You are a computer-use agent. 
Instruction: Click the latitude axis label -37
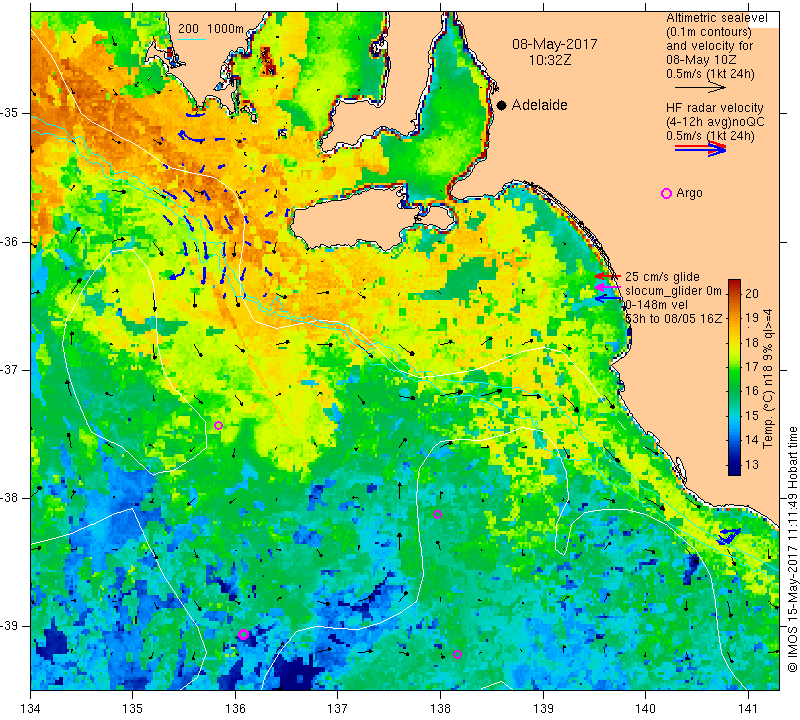pos(11,369)
